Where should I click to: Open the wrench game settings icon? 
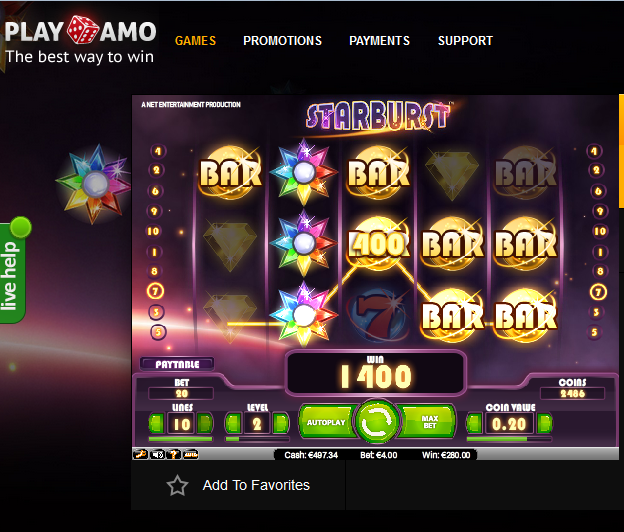[140, 454]
